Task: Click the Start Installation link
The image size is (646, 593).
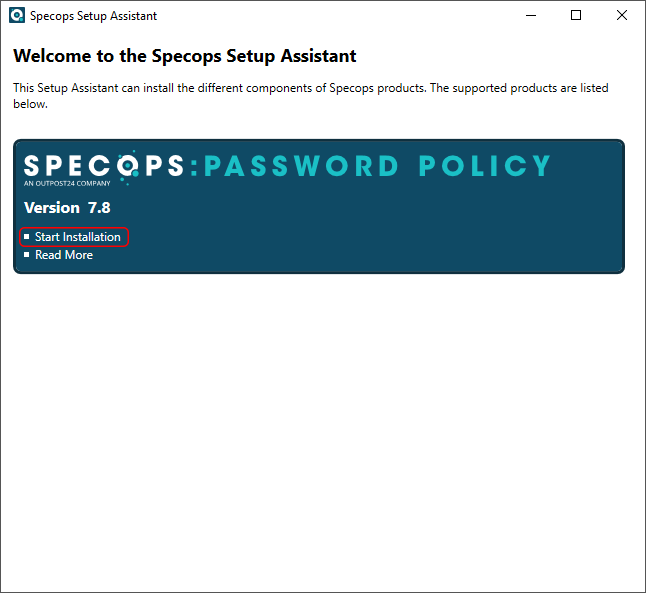Action: pyautogui.click(x=77, y=237)
